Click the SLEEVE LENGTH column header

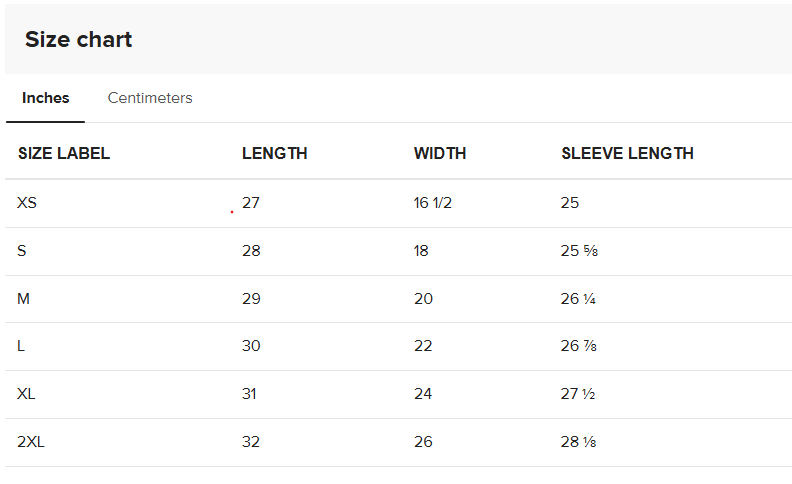(x=627, y=153)
